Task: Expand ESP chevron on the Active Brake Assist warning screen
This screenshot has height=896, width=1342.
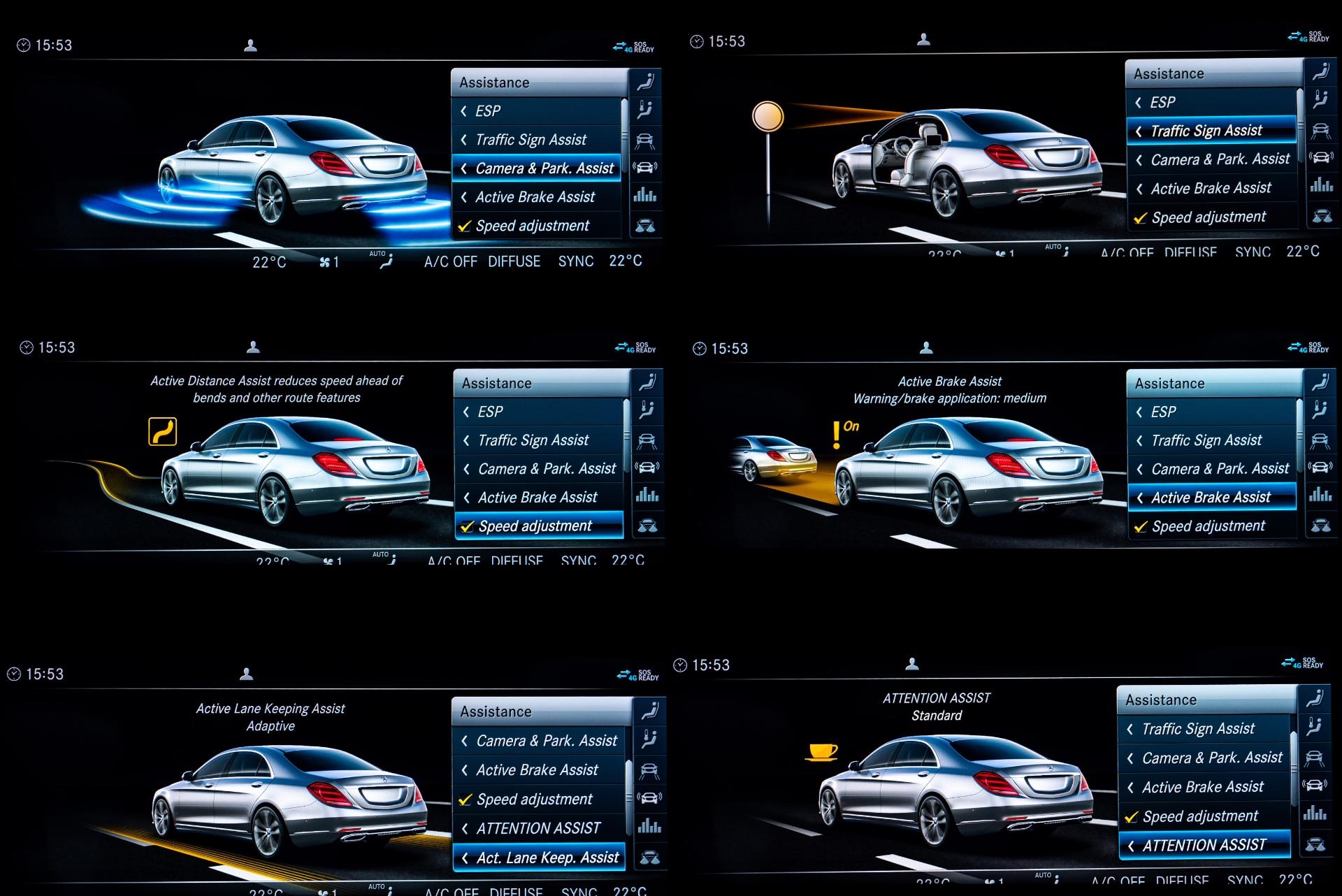Action: click(x=1139, y=412)
